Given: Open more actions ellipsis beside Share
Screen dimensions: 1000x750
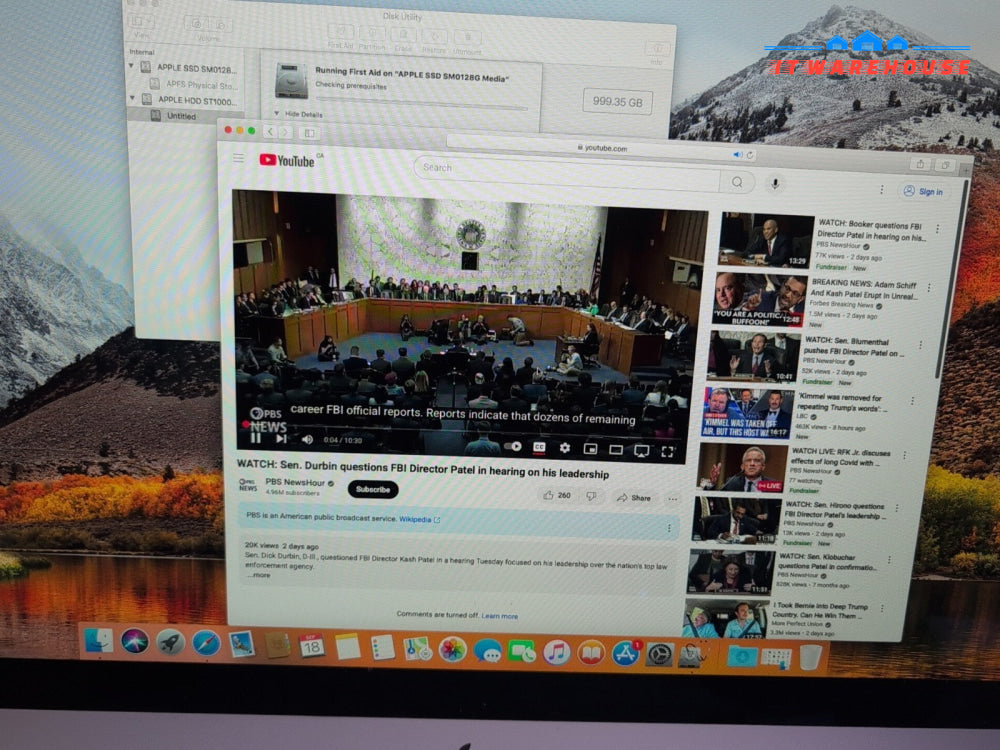Looking at the screenshot, I should (x=673, y=499).
